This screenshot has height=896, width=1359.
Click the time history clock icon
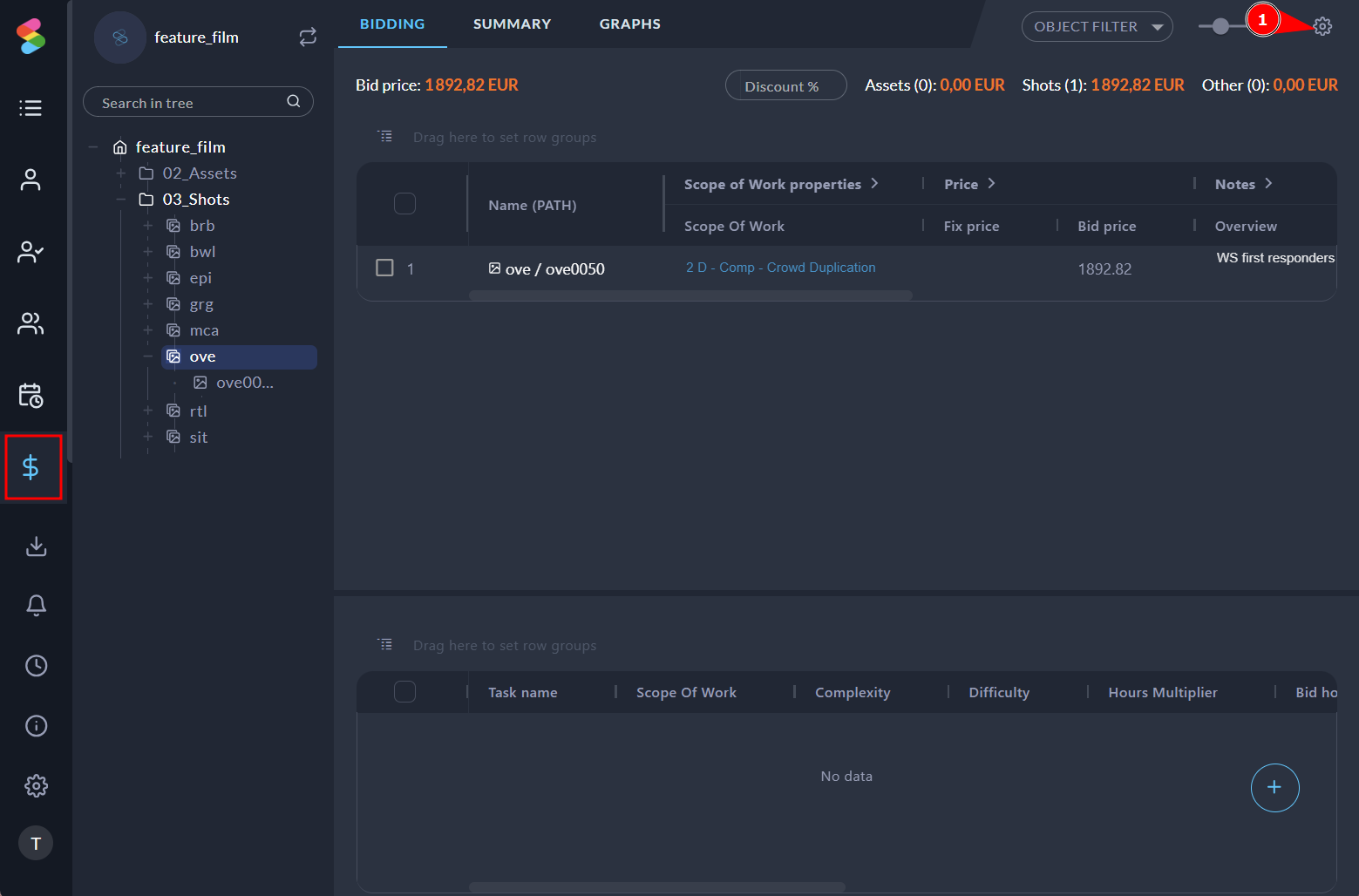[36, 666]
